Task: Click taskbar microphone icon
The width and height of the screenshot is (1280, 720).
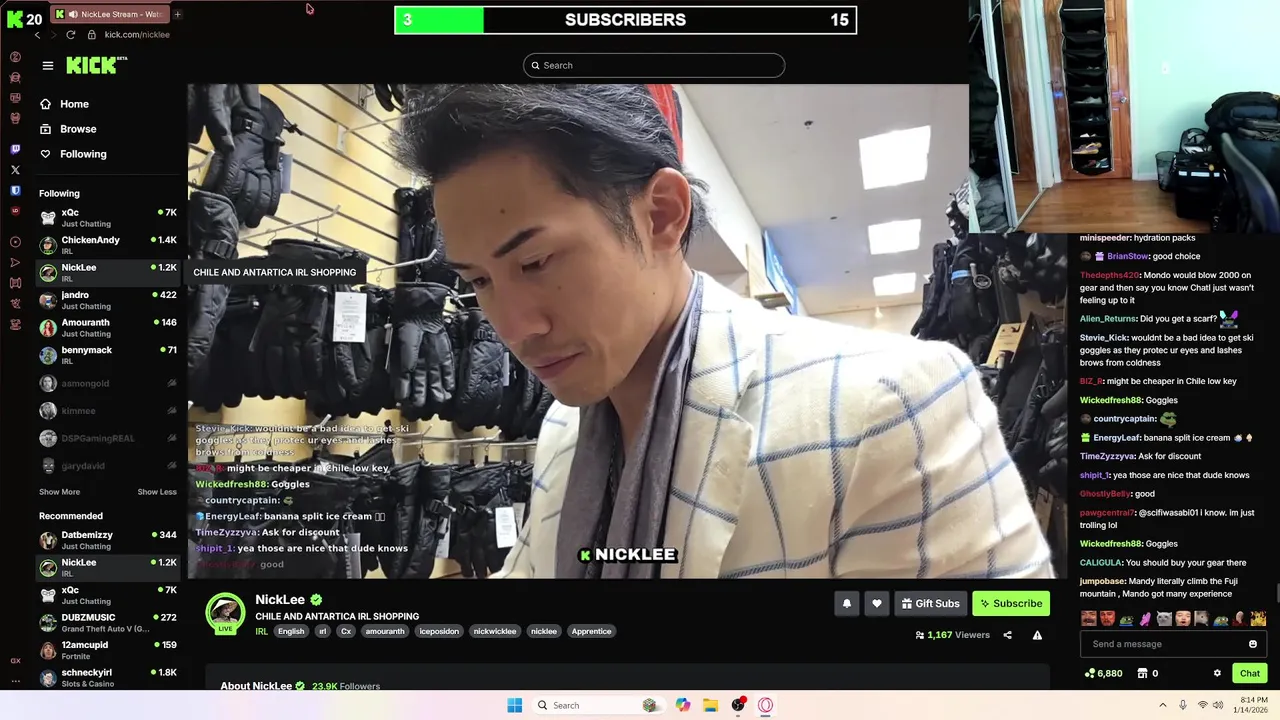Action: (1183, 705)
